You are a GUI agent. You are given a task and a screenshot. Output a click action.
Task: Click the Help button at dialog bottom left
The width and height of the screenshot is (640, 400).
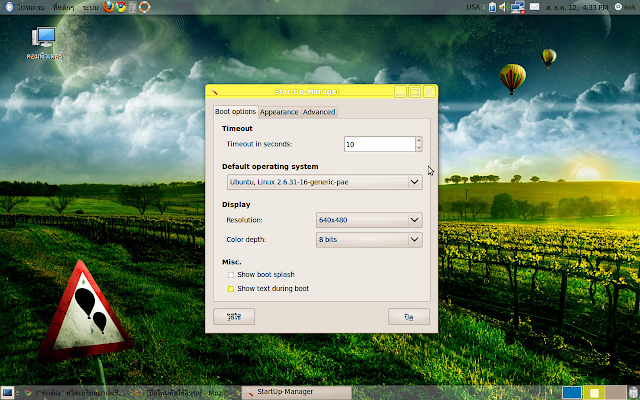(234, 317)
